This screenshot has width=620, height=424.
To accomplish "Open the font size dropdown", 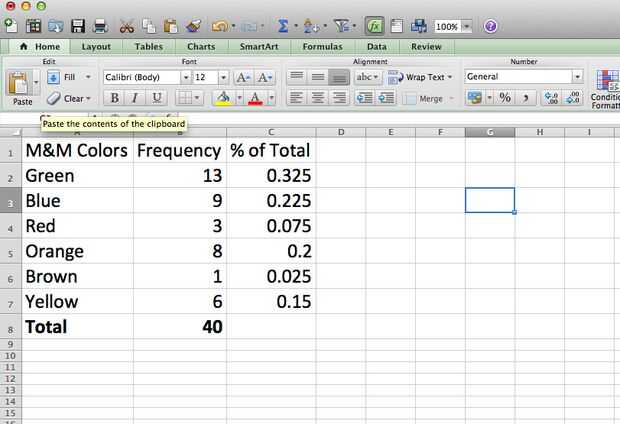I will click(223, 77).
